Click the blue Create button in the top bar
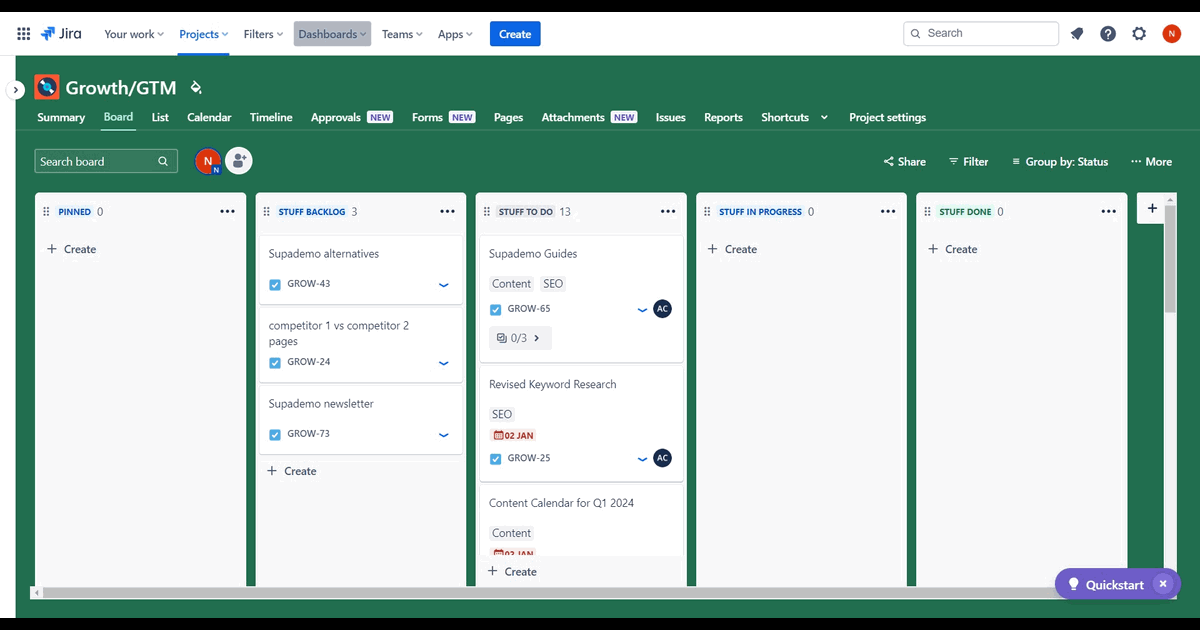 point(515,34)
